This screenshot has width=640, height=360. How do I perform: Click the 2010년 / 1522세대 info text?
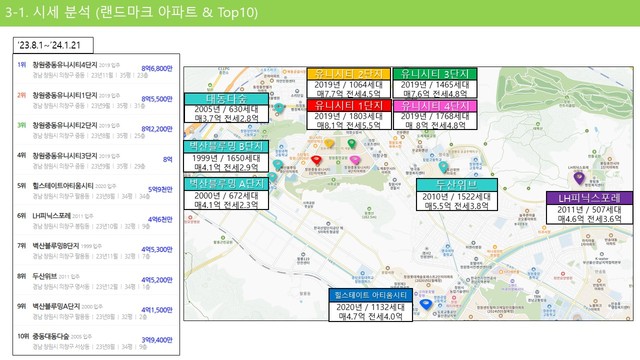pos(457,196)
